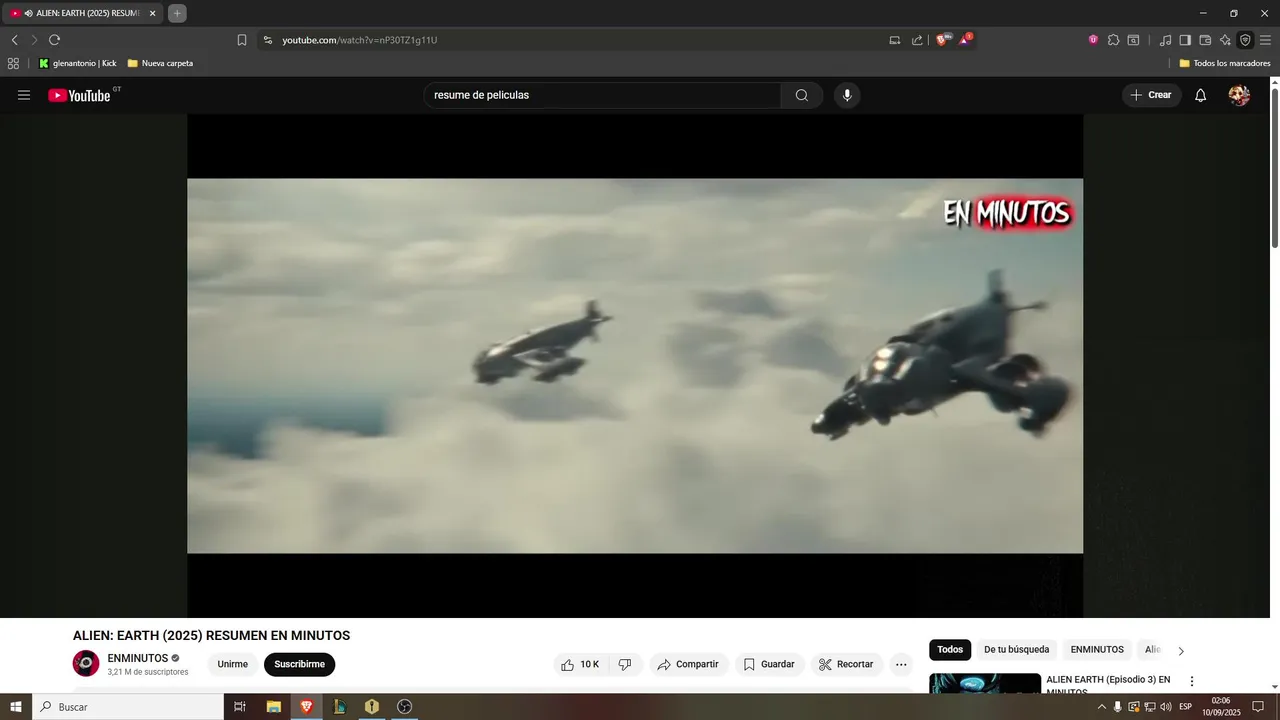Open YouTube guide hamburger menu
The height and width of the screenshot is (720, 1280).
coord(24,95)
